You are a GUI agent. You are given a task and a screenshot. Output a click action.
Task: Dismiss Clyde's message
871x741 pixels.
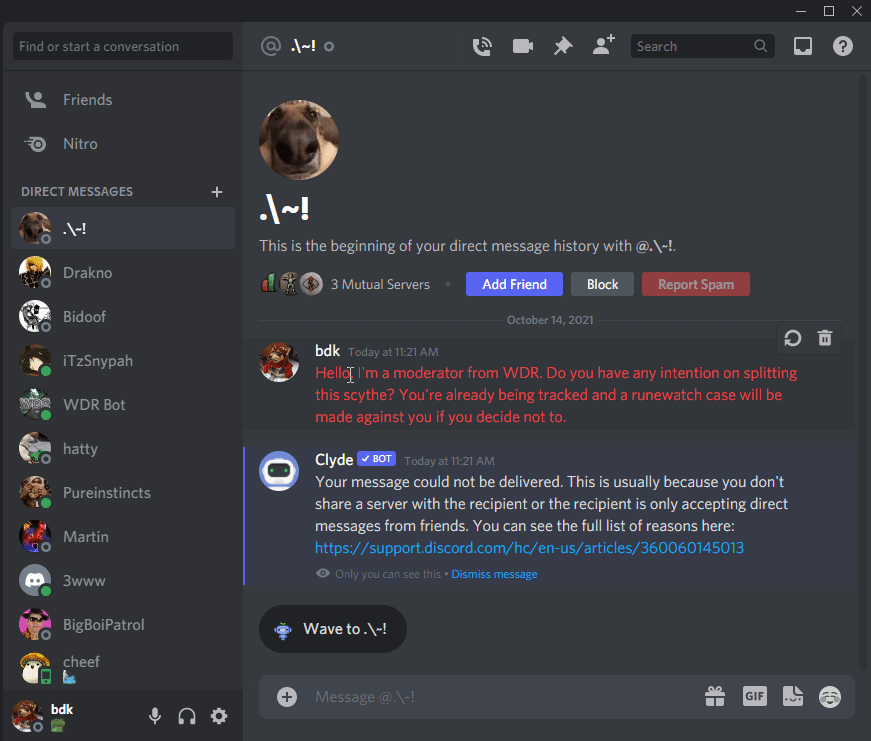tap(494, 574)
